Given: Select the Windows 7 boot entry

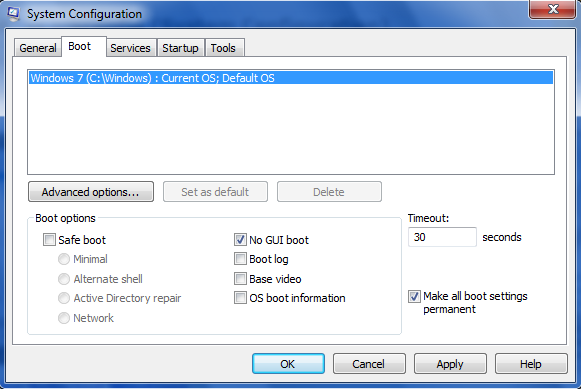Looking at the screenshot, I should pyautogui.click(x=291, y=78).
